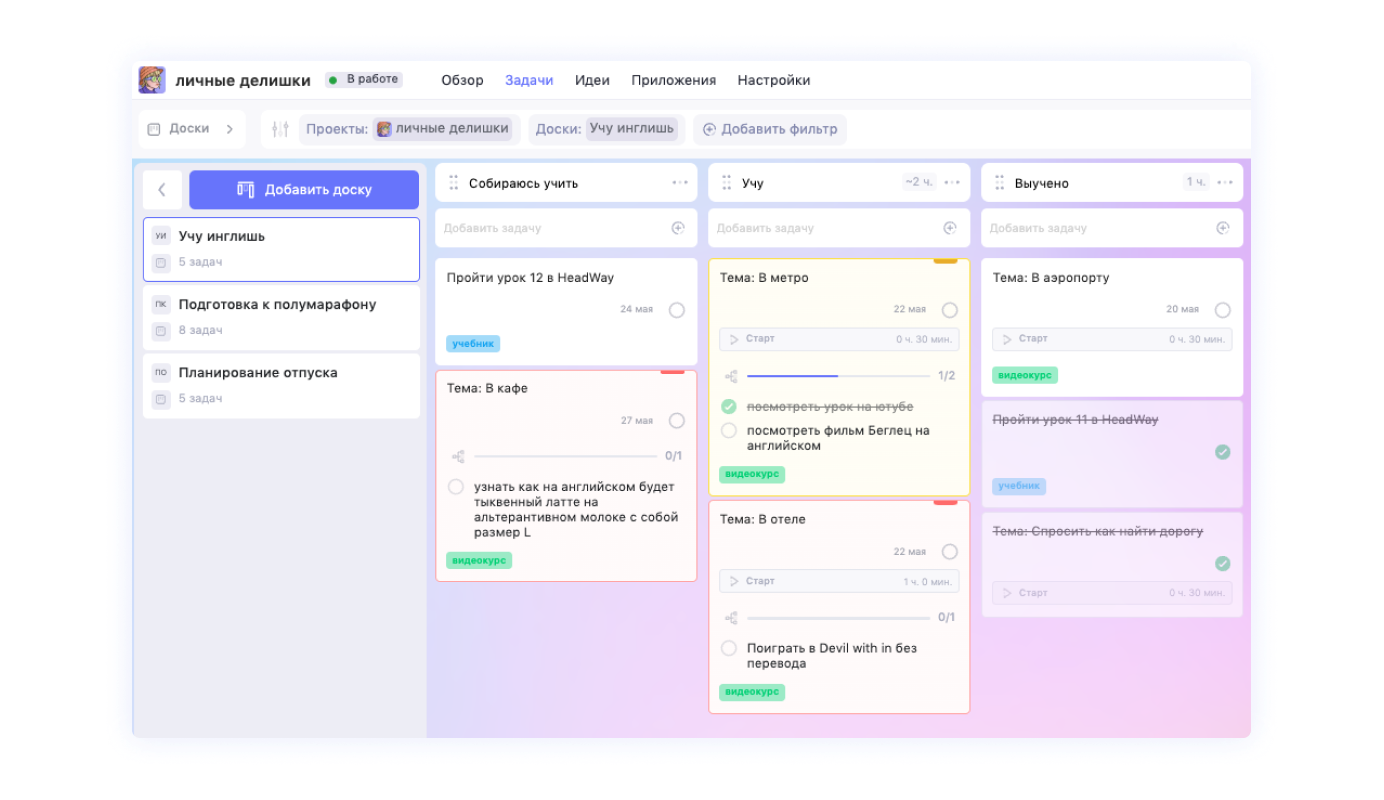This screenshot has height=800, width=1384.
Task: Click the project avatar icon
Action: pyautogui.click(x=152, y=80)
